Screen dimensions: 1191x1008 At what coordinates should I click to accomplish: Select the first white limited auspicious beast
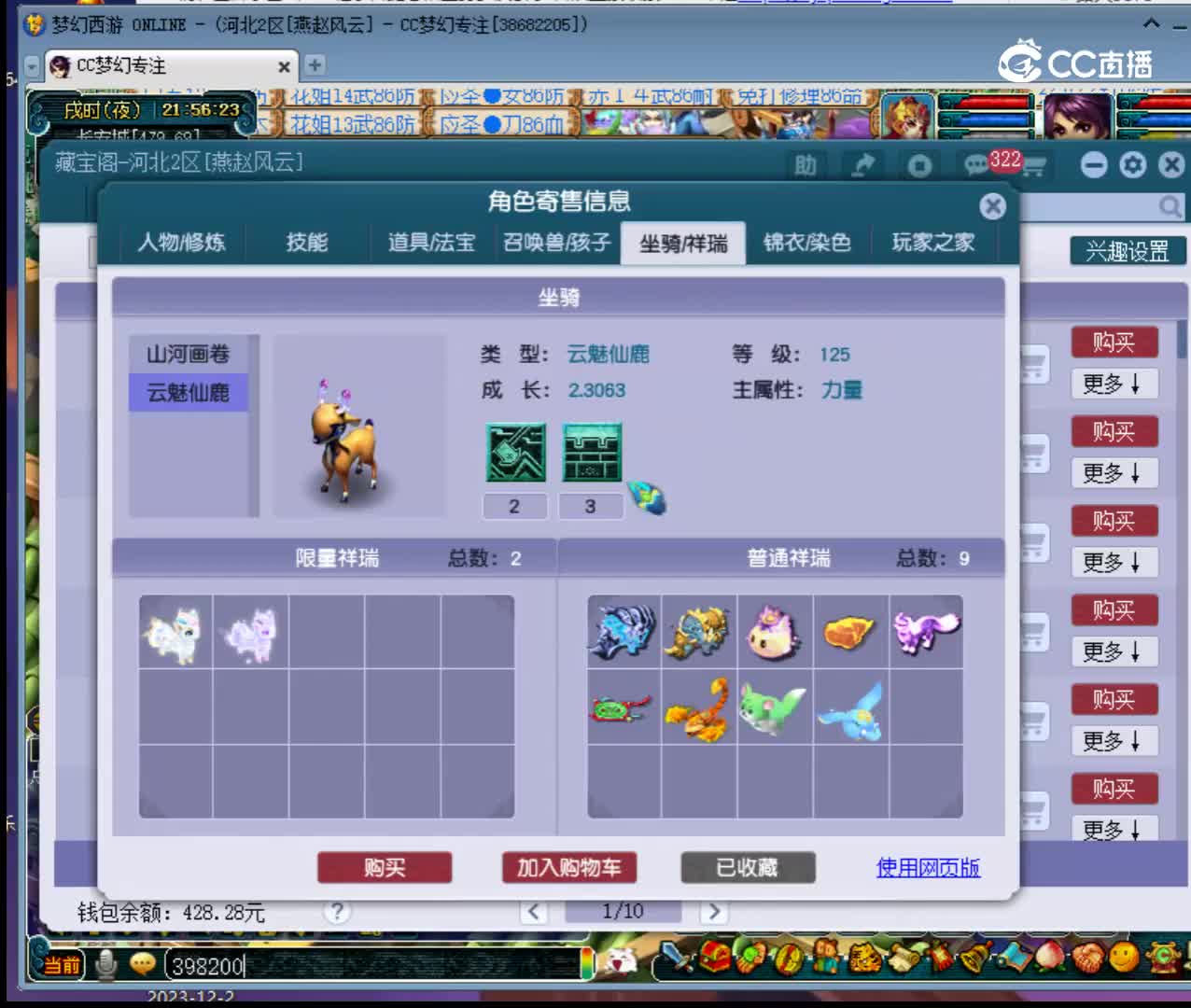[x=175, y=633]
